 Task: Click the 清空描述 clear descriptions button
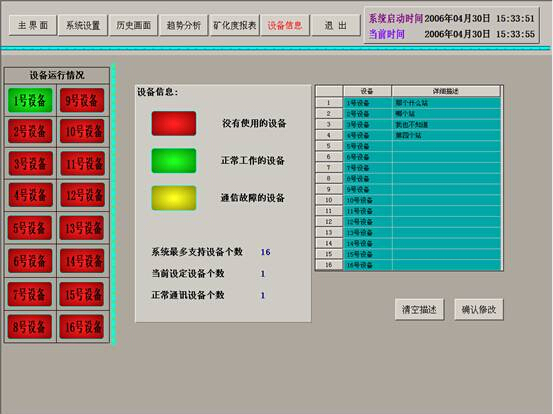(x=419, y=309)
